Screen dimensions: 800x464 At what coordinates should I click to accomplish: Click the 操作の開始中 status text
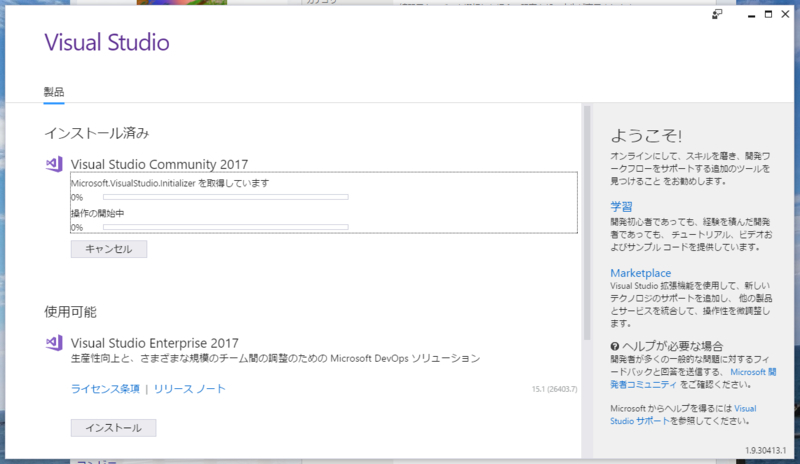click(x=97, y=213)
